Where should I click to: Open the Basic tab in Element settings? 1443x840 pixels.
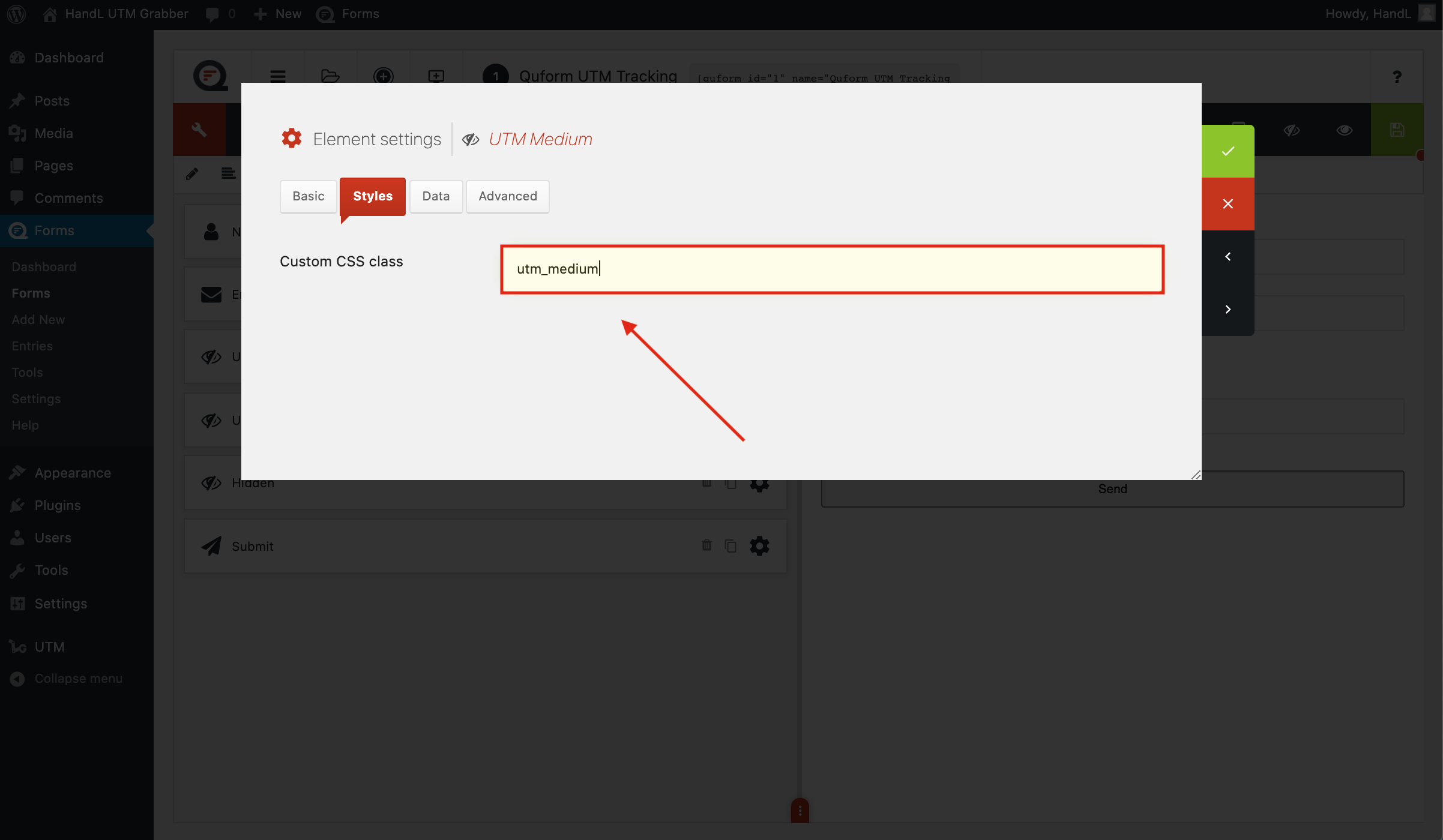[309, 196]
